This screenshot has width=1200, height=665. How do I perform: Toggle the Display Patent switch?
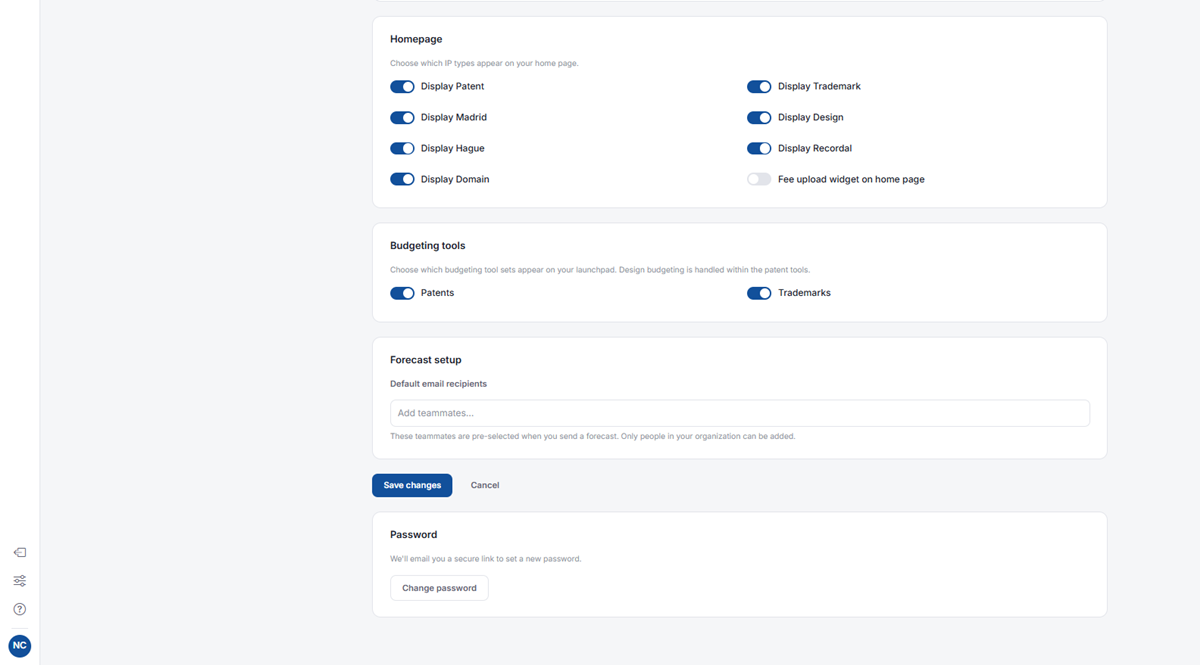point(402,87)
